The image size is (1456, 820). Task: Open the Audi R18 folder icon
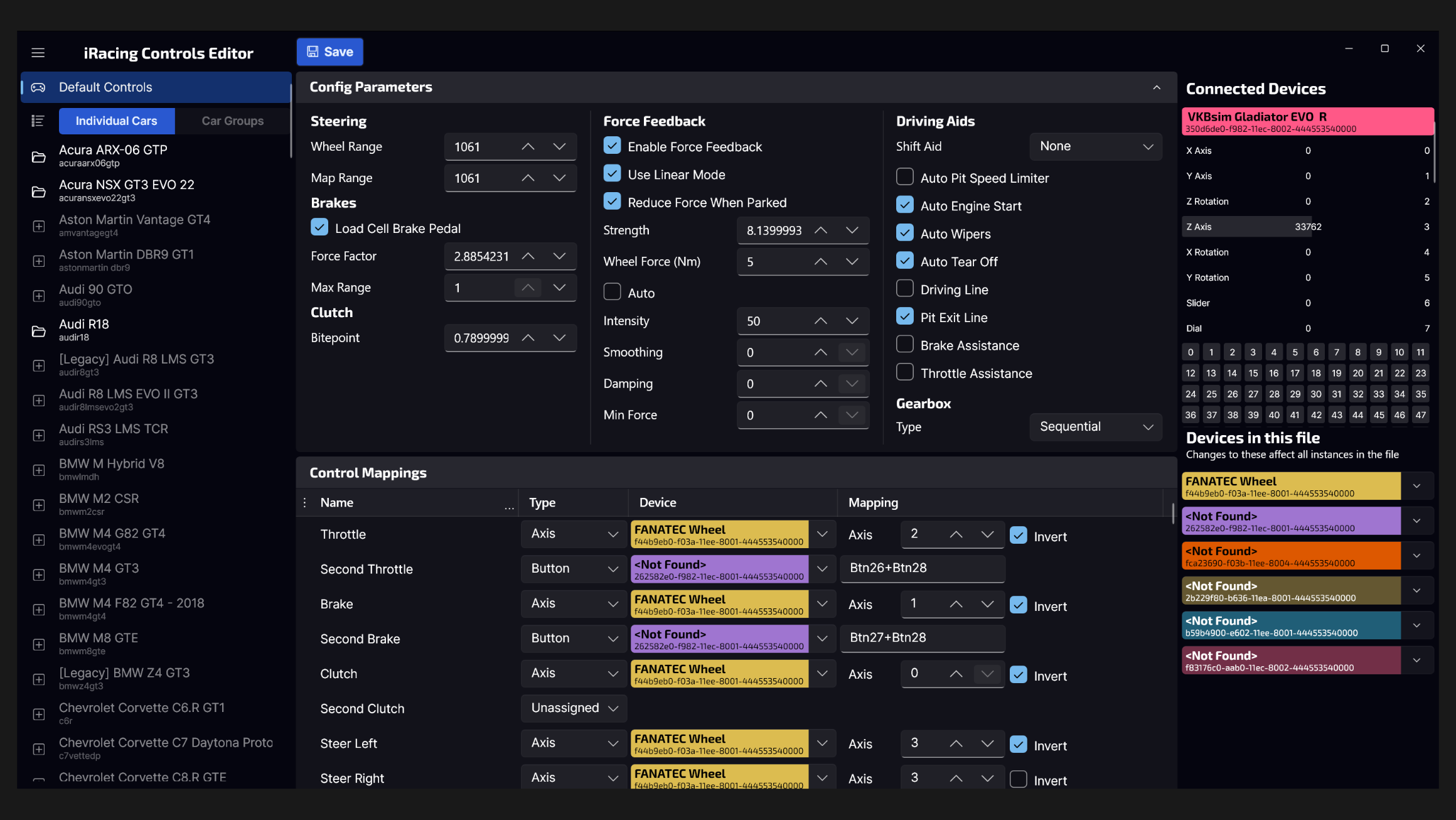(x=38, y=331)
